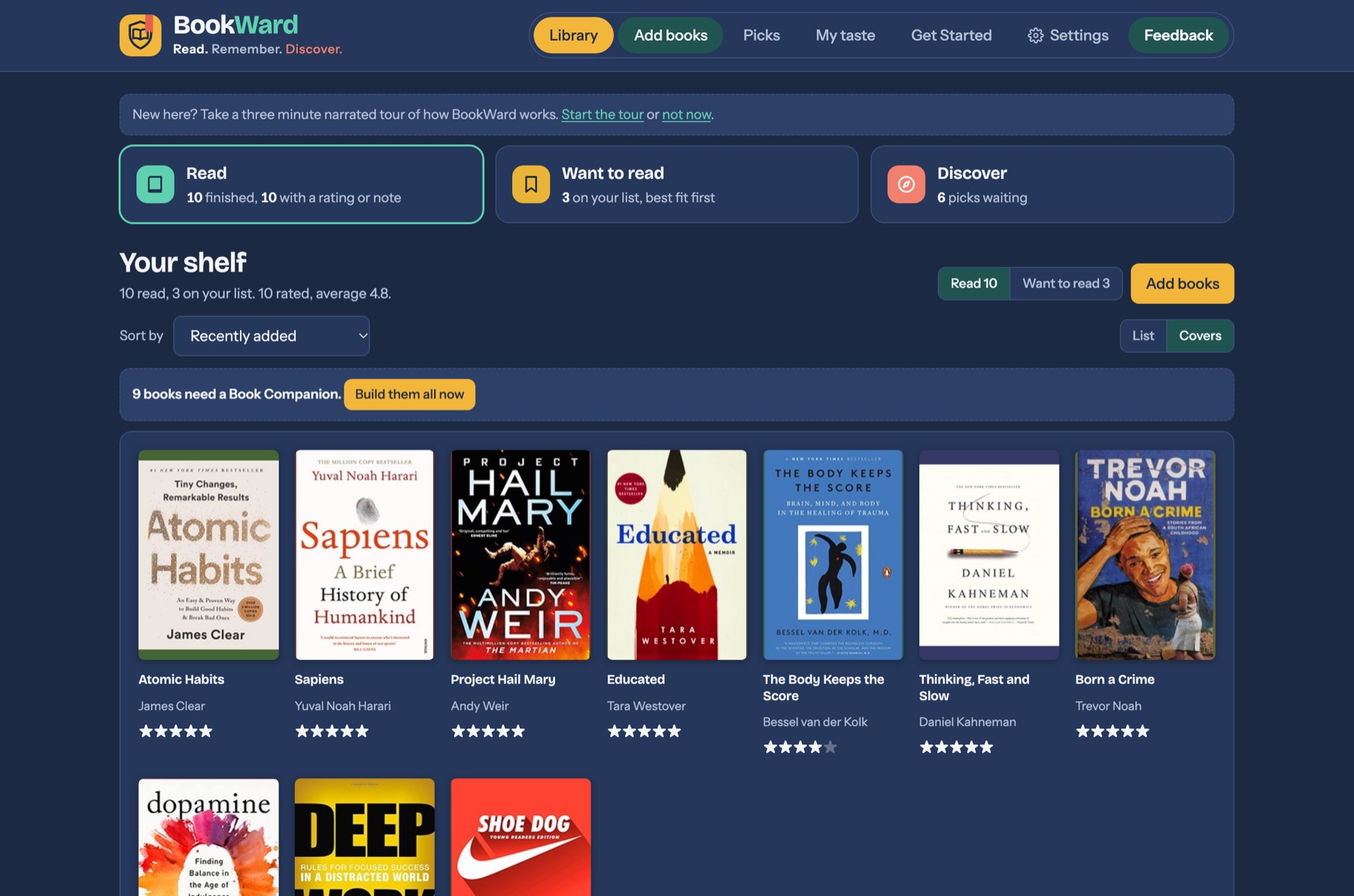Open the Feedback page
This screenshot has height=896, width=1354.
pos(1178,35)
